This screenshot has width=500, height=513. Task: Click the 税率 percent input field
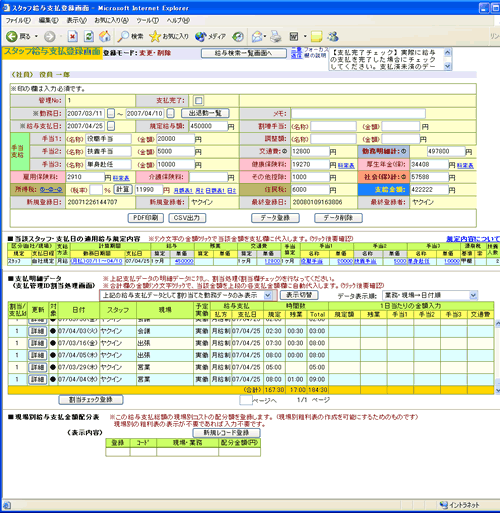pyautogui.click(x=96, y=190)
